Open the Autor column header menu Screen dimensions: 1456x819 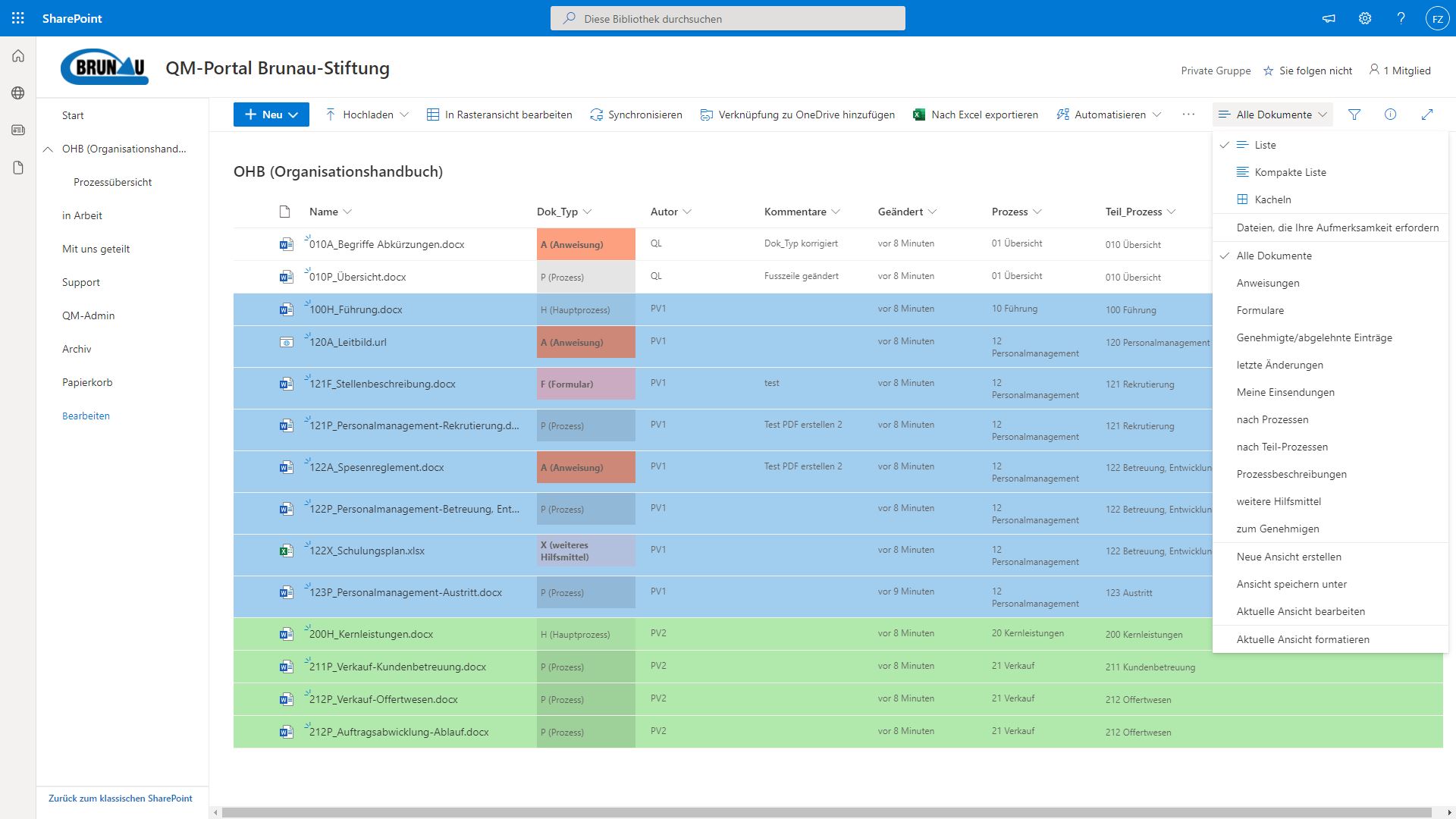(671, 212)
